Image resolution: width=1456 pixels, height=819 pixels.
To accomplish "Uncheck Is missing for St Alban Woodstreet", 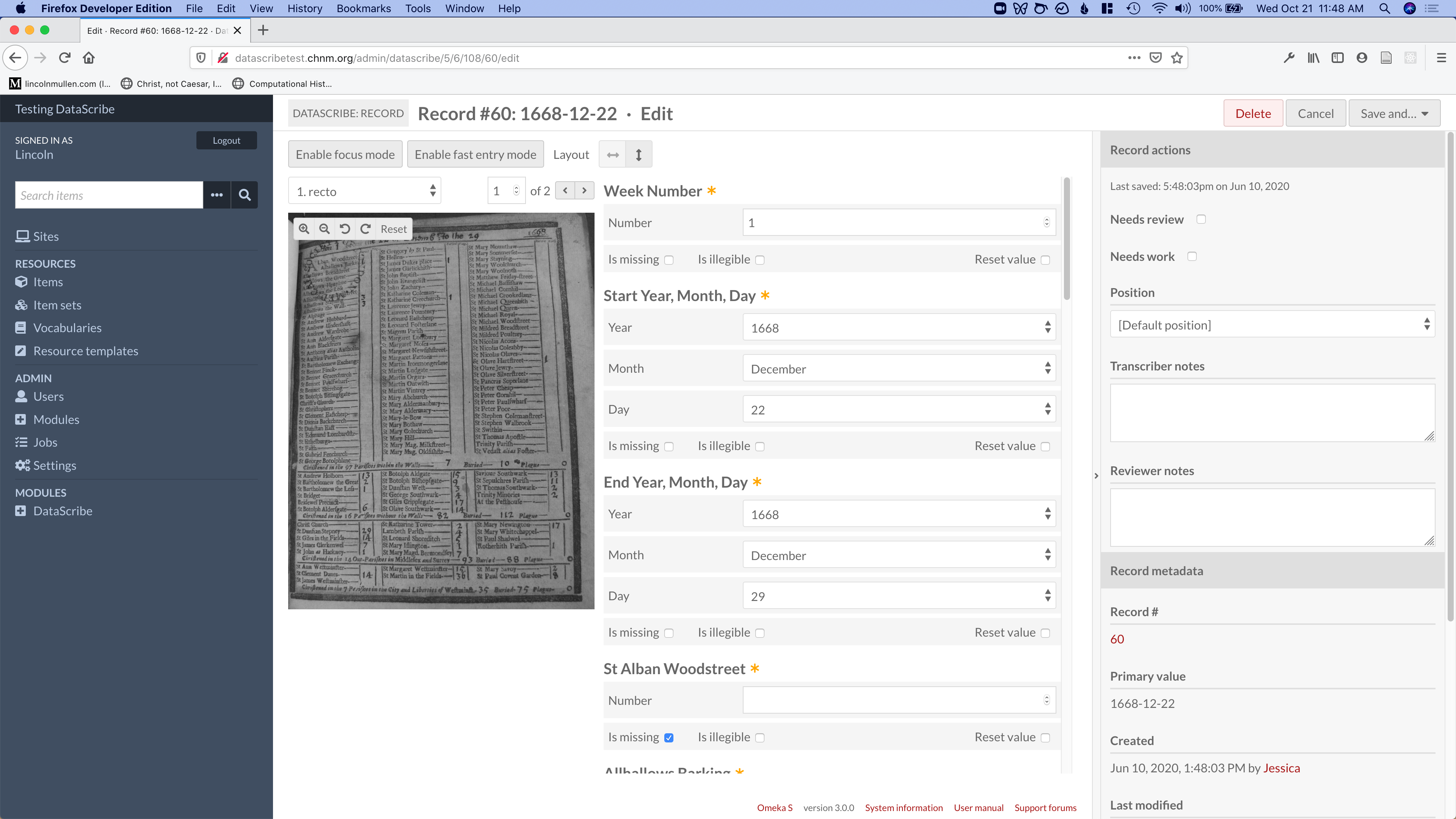I will click(668, 737).
